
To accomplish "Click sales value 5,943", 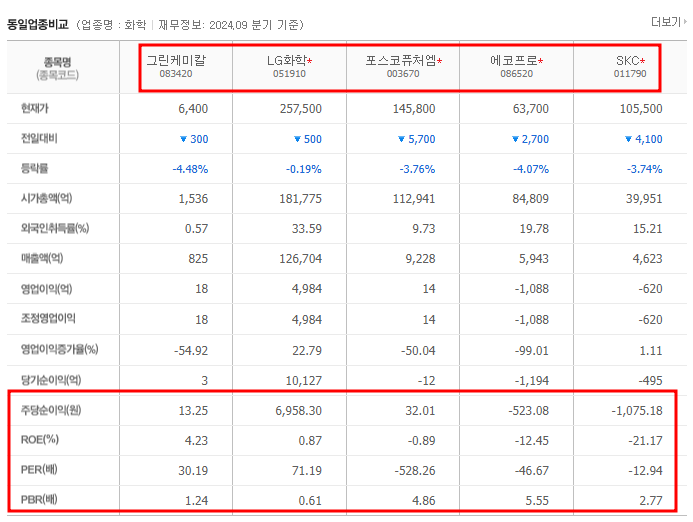I will pyautogui.click(x=534, y=259).
